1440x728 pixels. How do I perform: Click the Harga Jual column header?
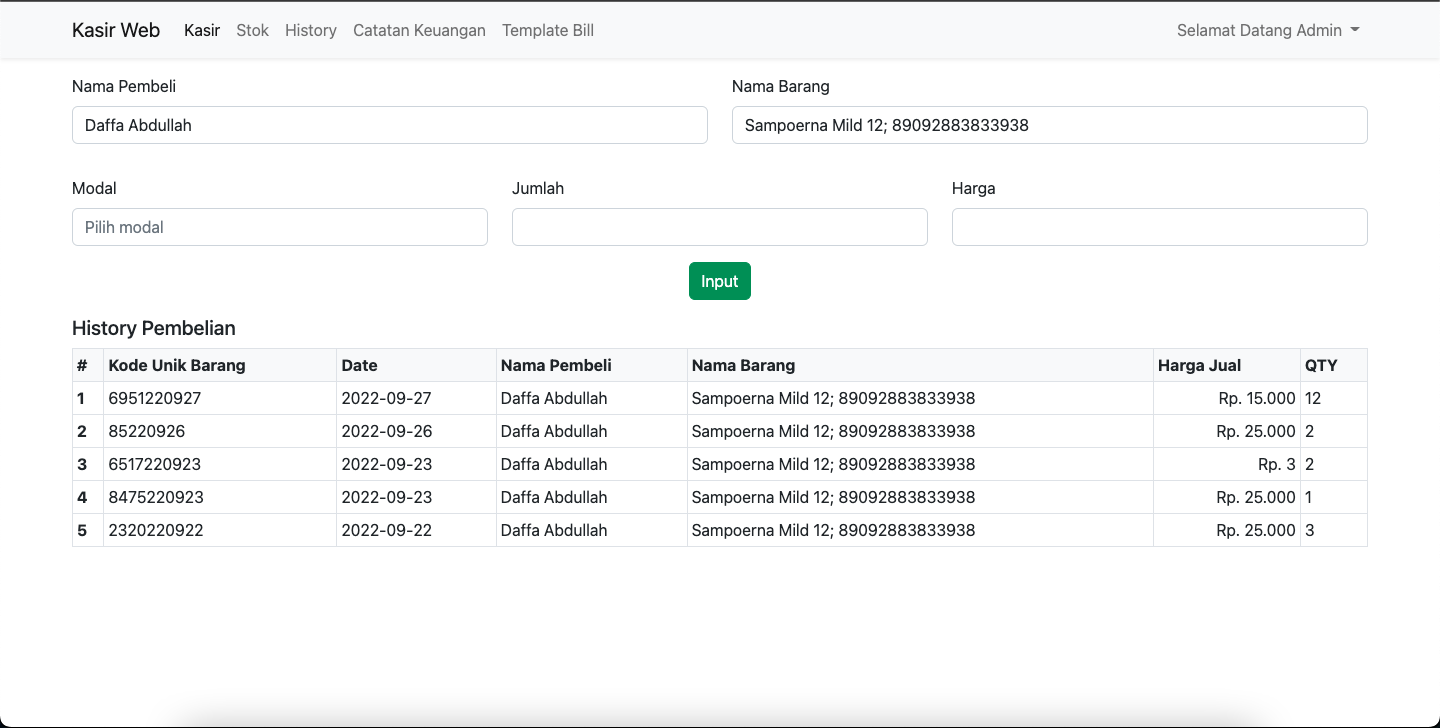pos(1198,365)
